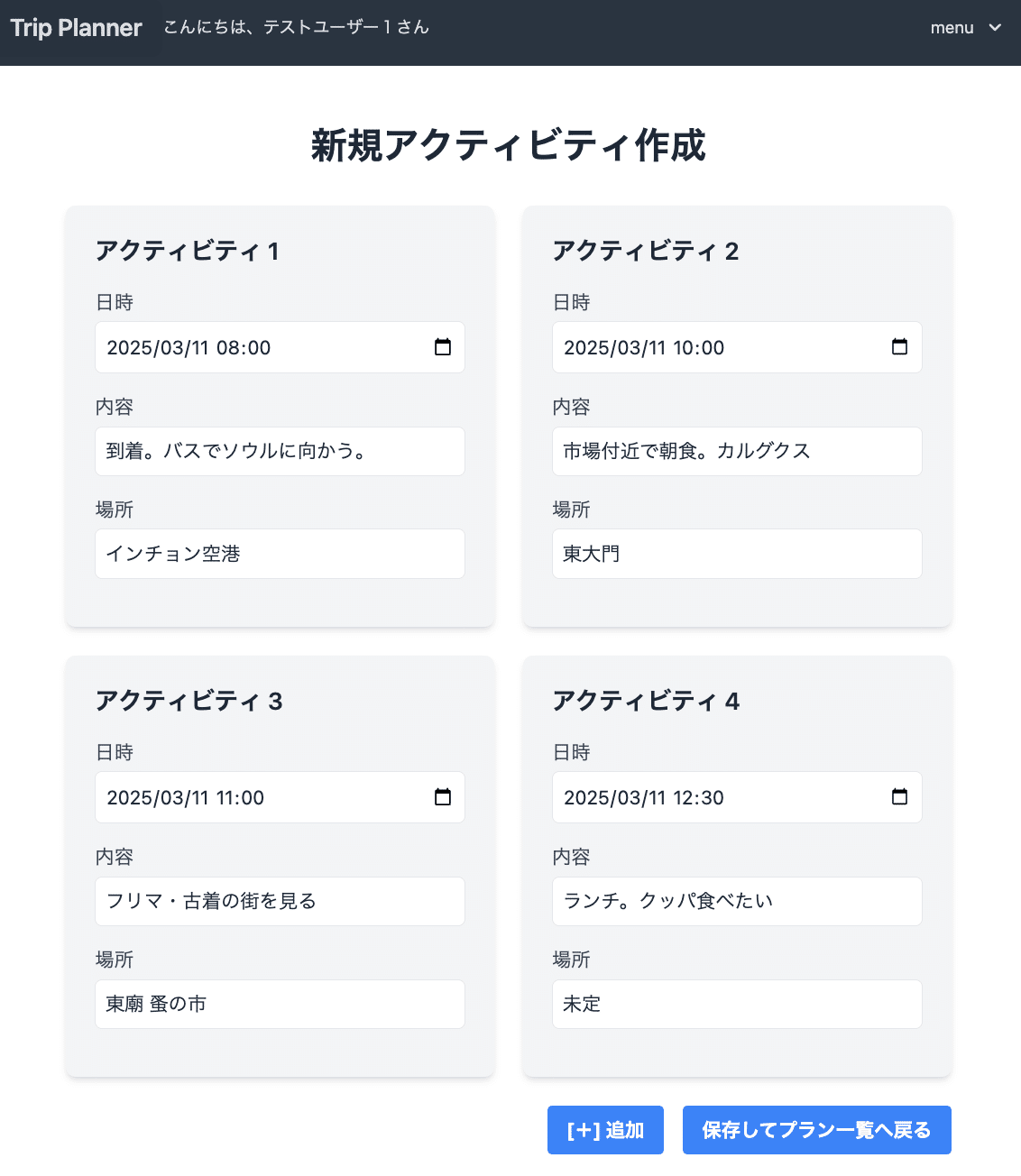Select the content field with フリマ・古着の街を見る
This screenshot has width=1021, height=1176.
(x=280, y=901)
